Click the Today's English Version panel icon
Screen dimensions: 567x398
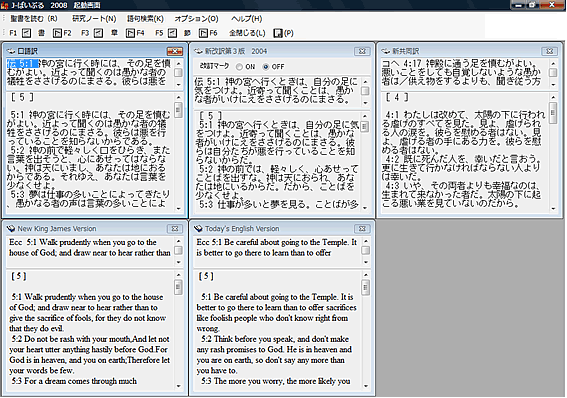198,228
